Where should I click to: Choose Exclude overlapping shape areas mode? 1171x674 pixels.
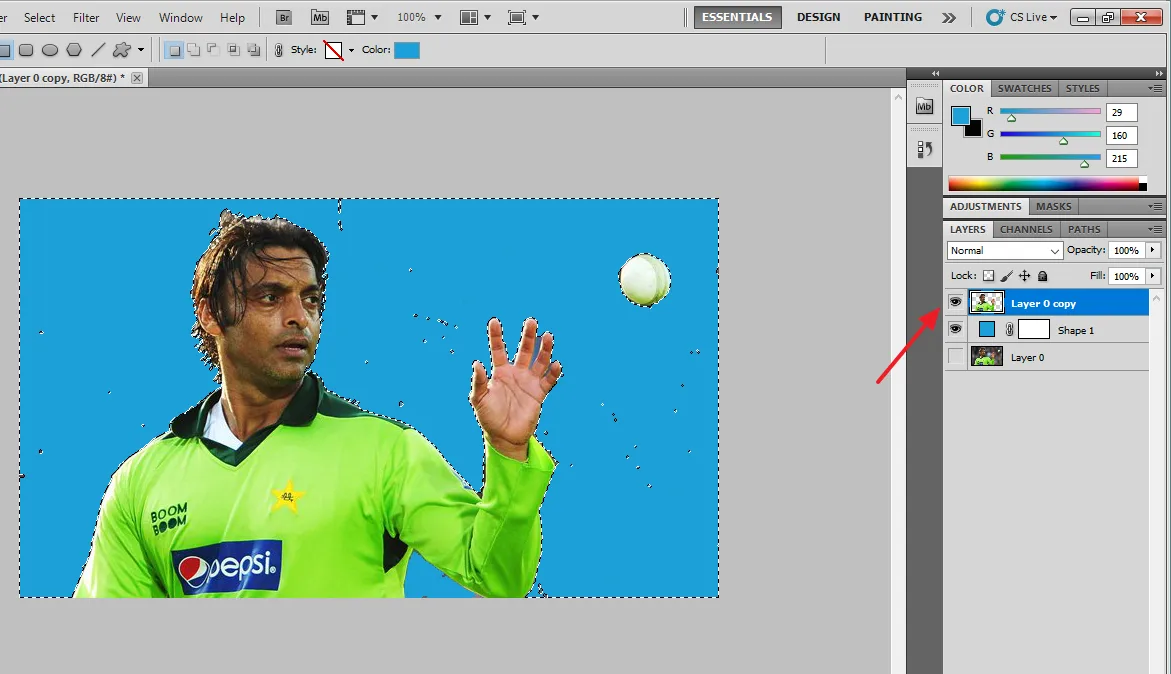pyautogui.click(x=254, y=50)
